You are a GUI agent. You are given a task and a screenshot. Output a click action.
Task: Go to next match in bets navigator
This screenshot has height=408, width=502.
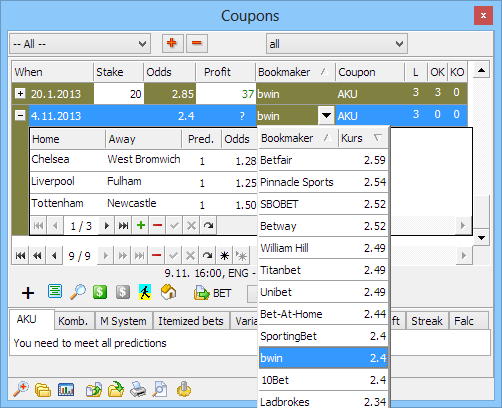(107, 226)
